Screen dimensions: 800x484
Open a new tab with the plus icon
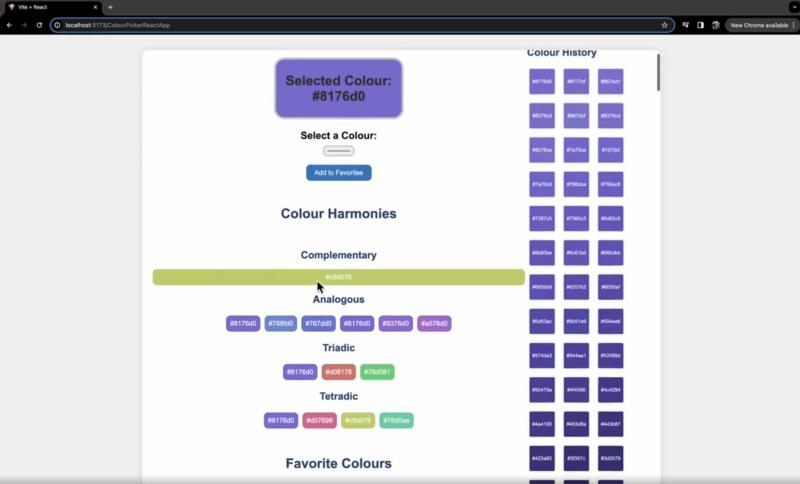tap(110, 7)
